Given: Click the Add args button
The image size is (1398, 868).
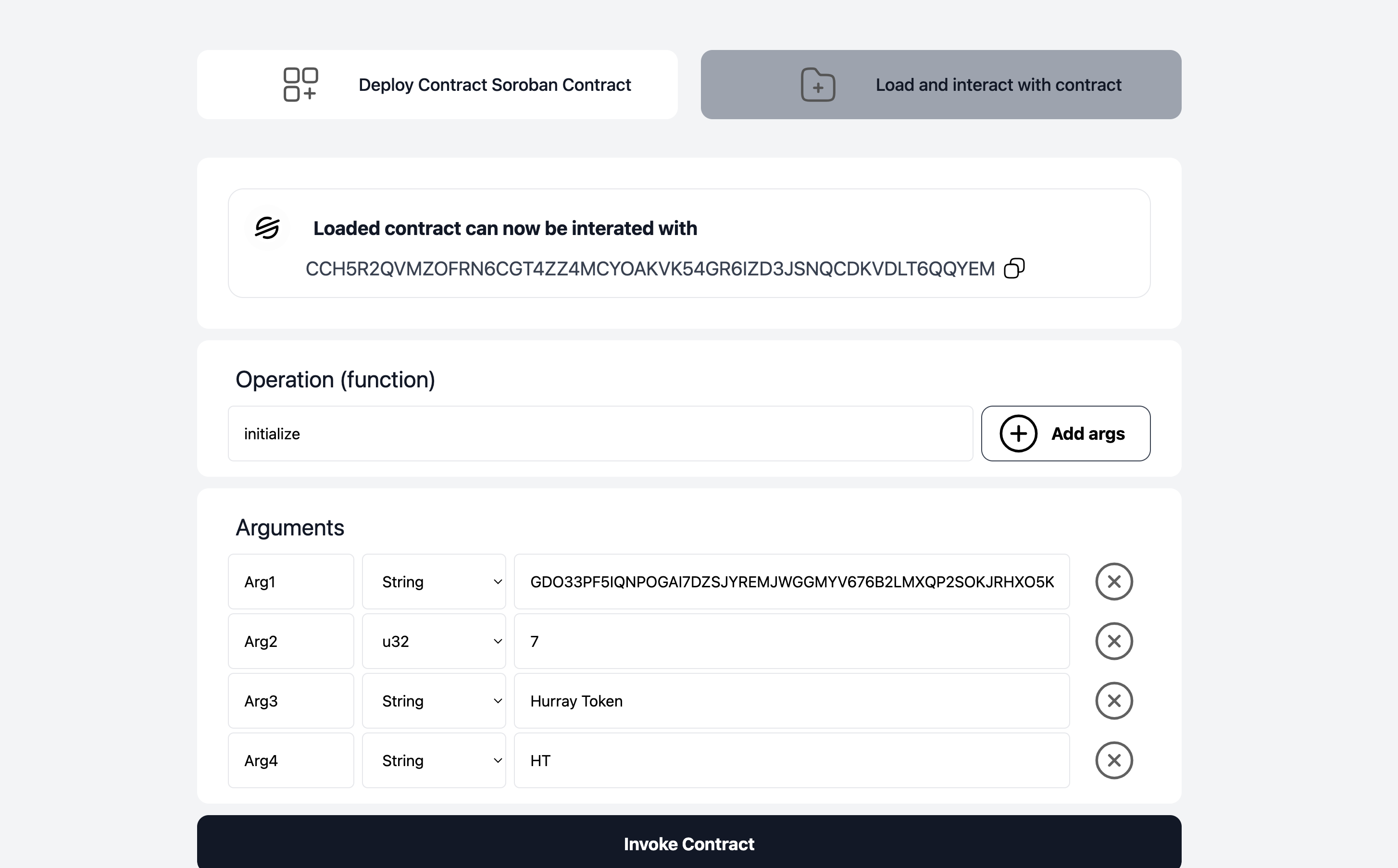Looking at the screenshot, I should pos(1065,434).
